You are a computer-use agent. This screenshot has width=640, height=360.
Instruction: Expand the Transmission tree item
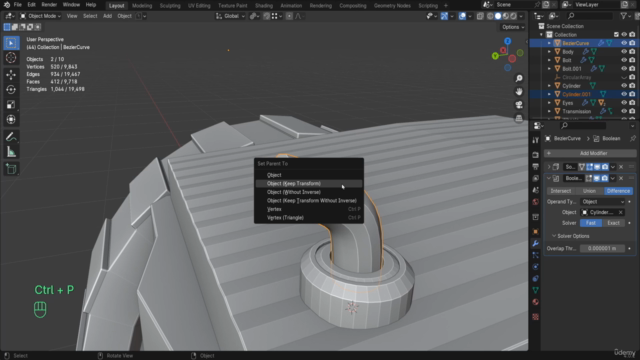click(549, 111)
